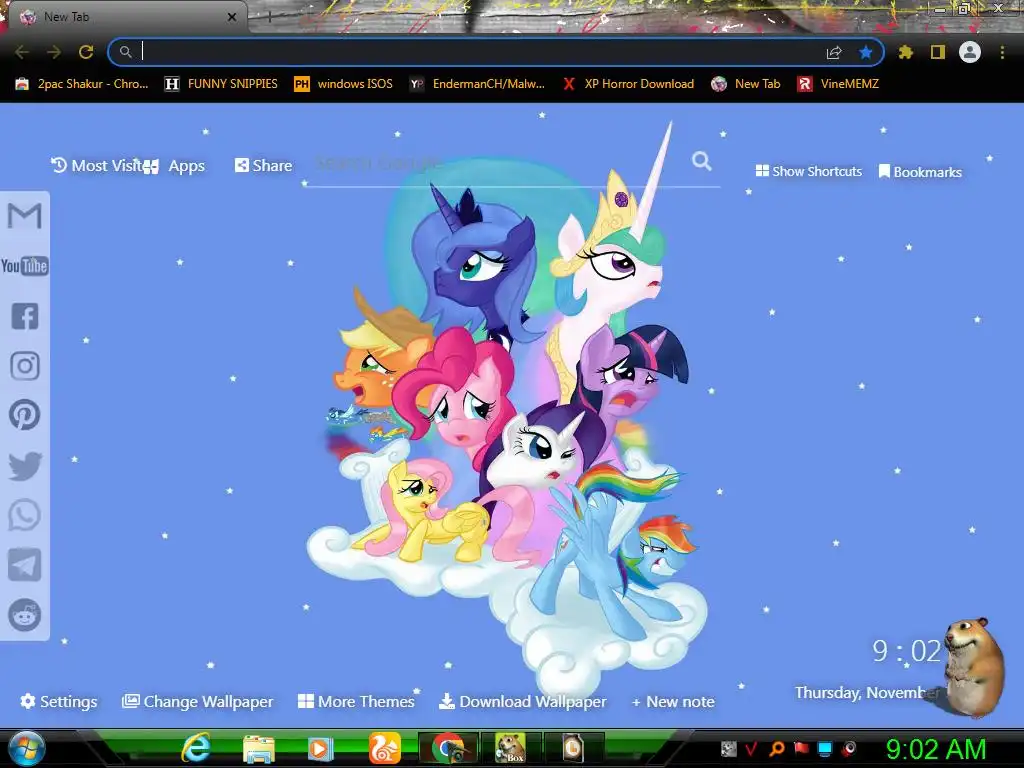Click the taskbar 9:02 AM clock
The image size is (1024, 768).
click(936, 749)
